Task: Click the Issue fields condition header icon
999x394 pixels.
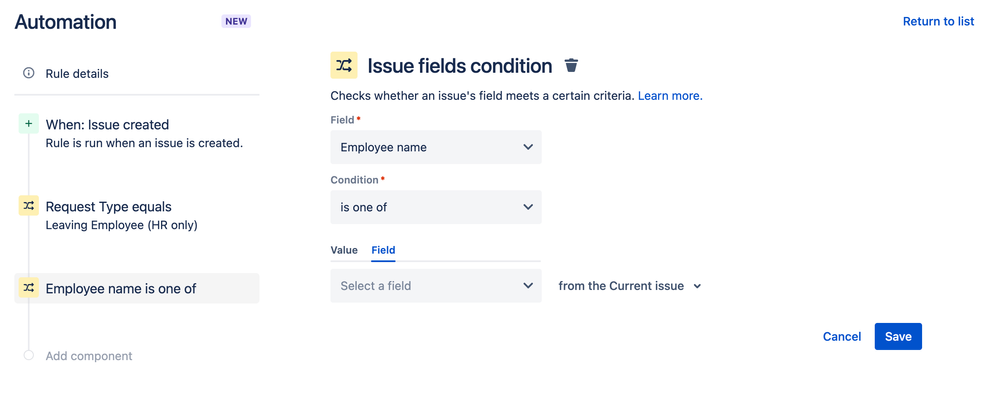Action: (x=344, y=65)
